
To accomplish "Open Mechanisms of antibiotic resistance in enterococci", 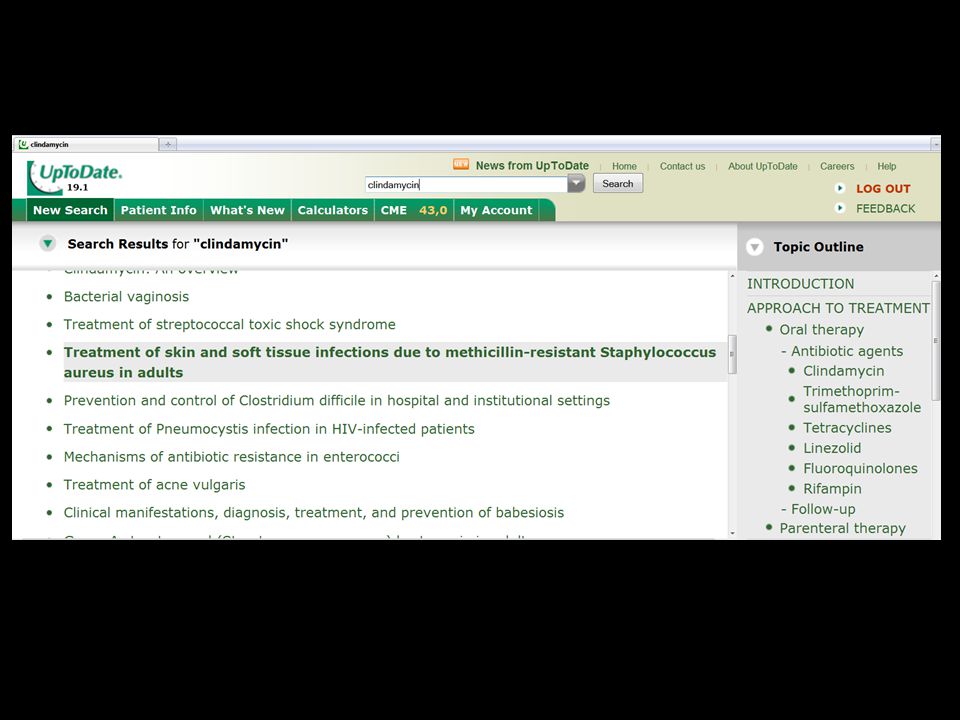I will click(231, 457).
